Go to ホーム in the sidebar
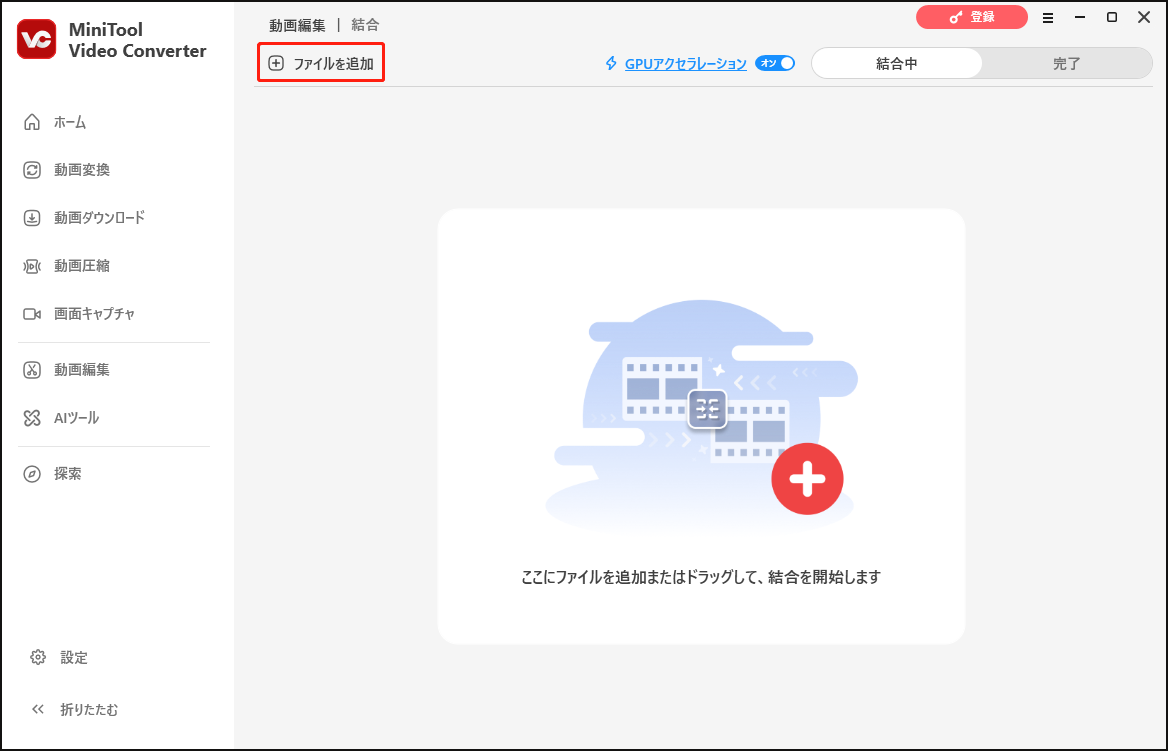This screenshot has width=1168, height=751. pos(55,122)
